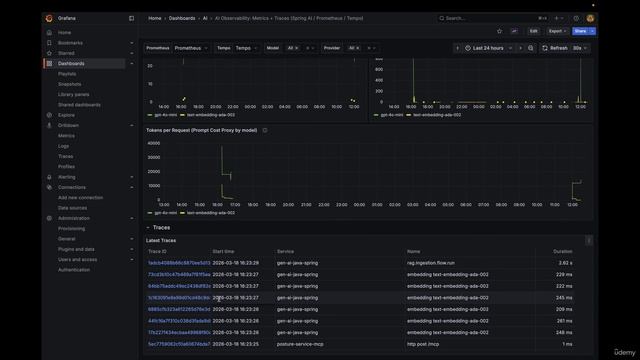Click the Edit dashboard button
Viewport: 640px width, 360px height.
533,31
